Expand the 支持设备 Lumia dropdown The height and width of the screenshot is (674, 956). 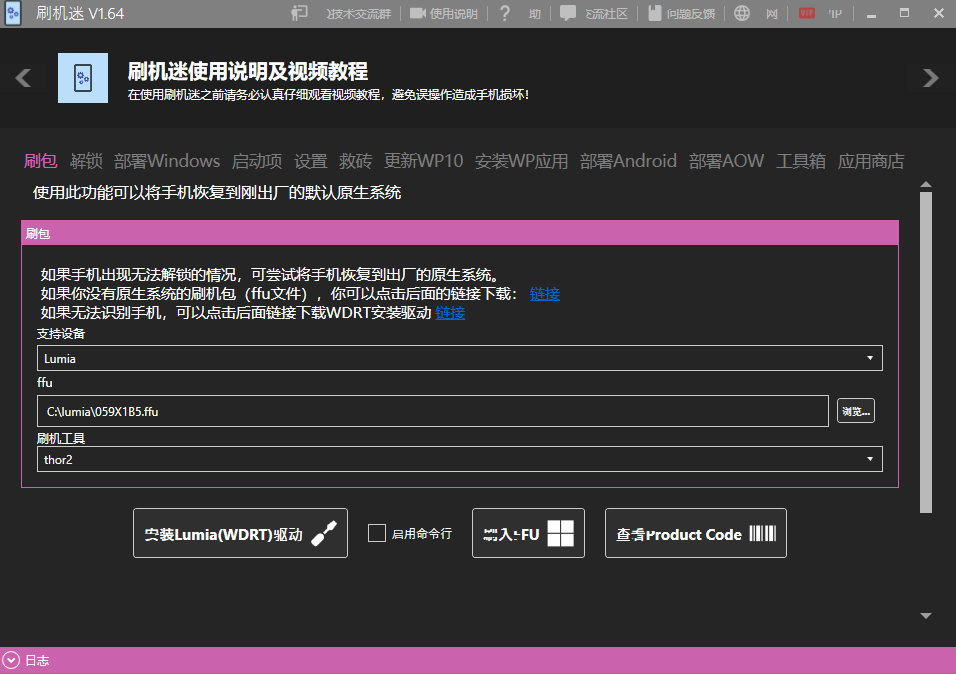click(460, 358)
